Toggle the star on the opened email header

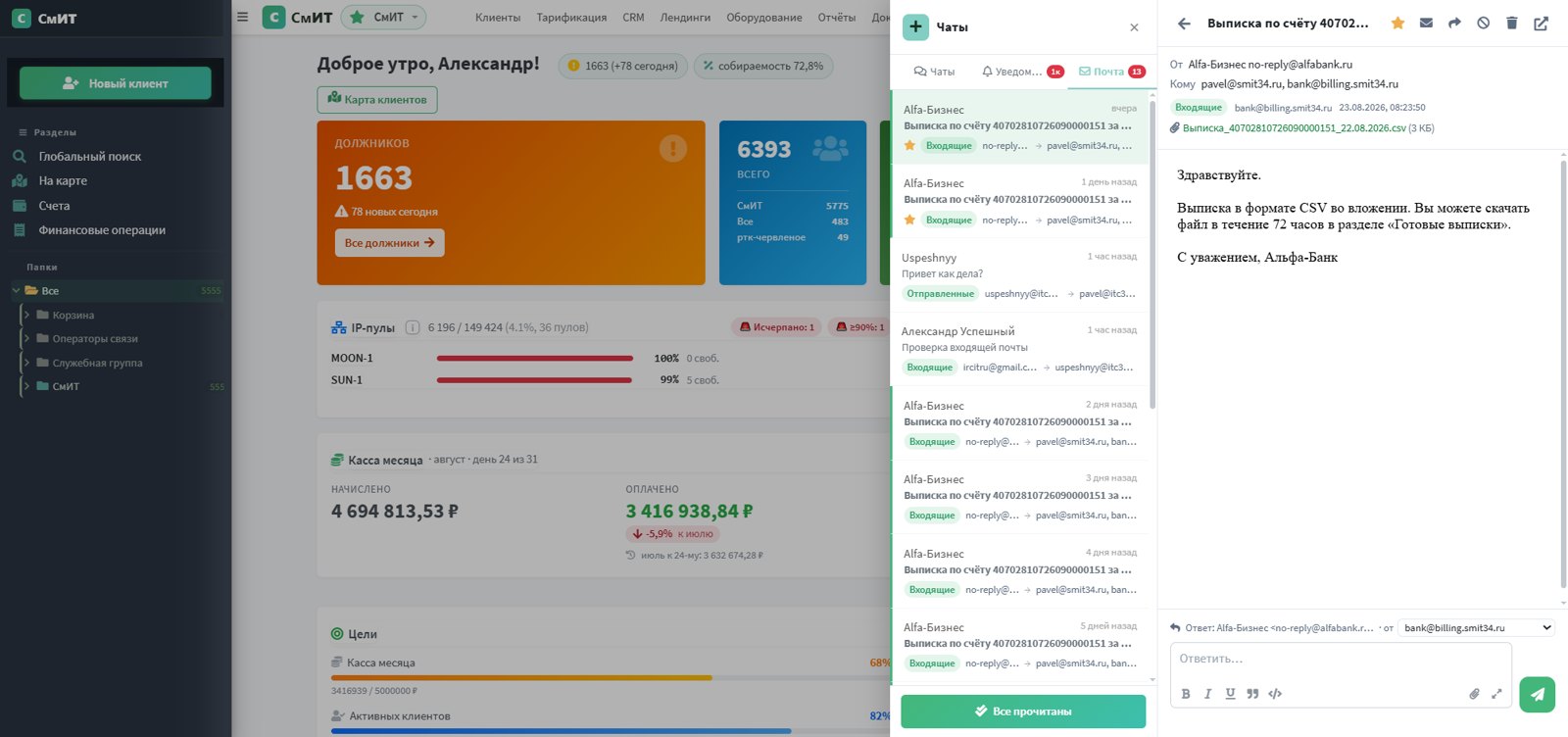1397,23
